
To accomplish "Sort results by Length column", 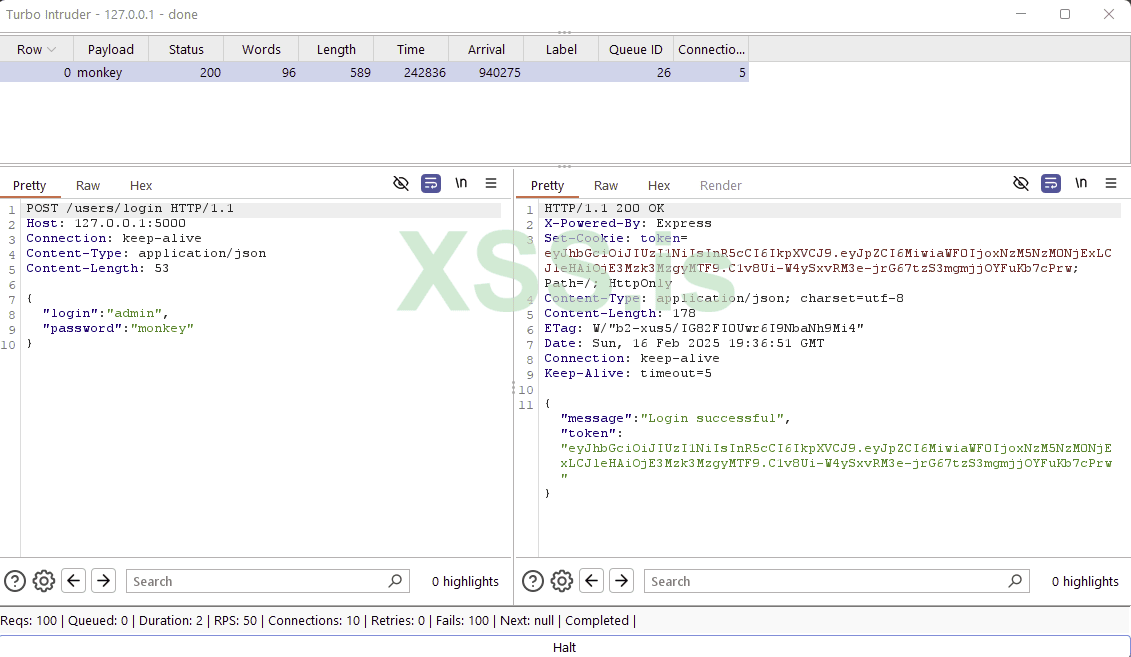I will click(x=336, y=49).
